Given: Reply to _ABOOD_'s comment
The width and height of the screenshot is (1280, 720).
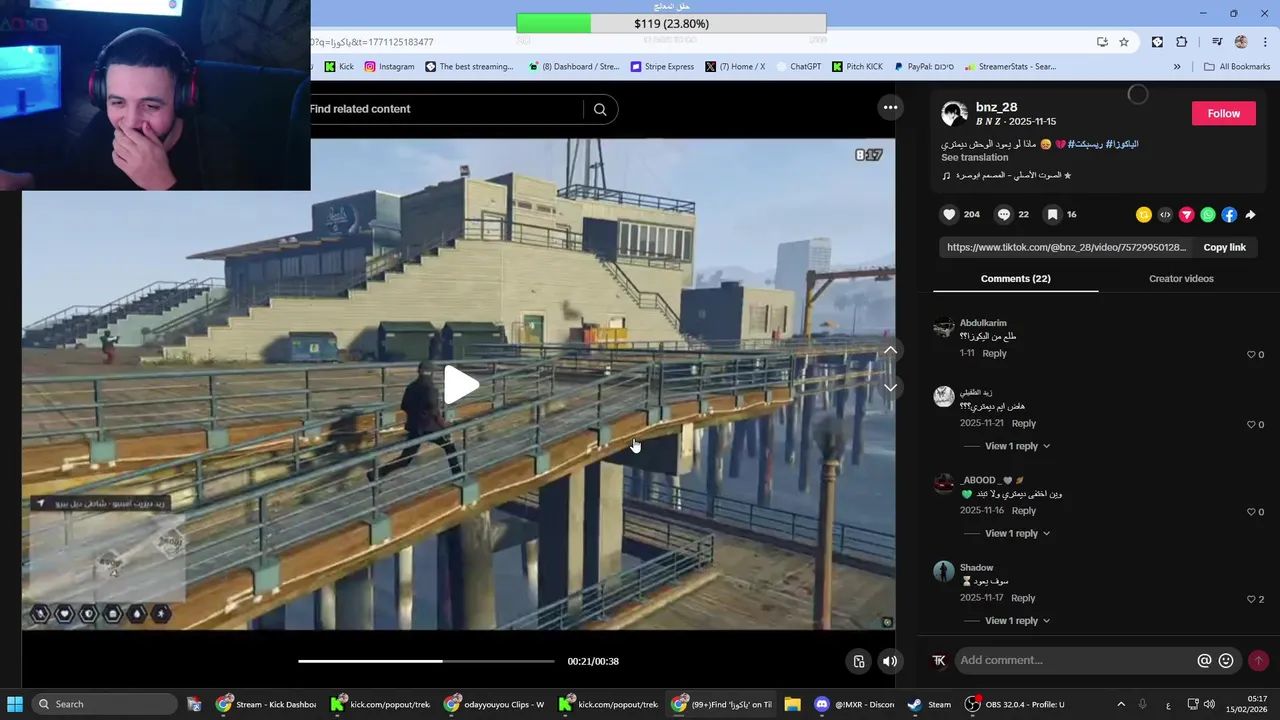Looking at the screenshot, I should click(1023, 510).
